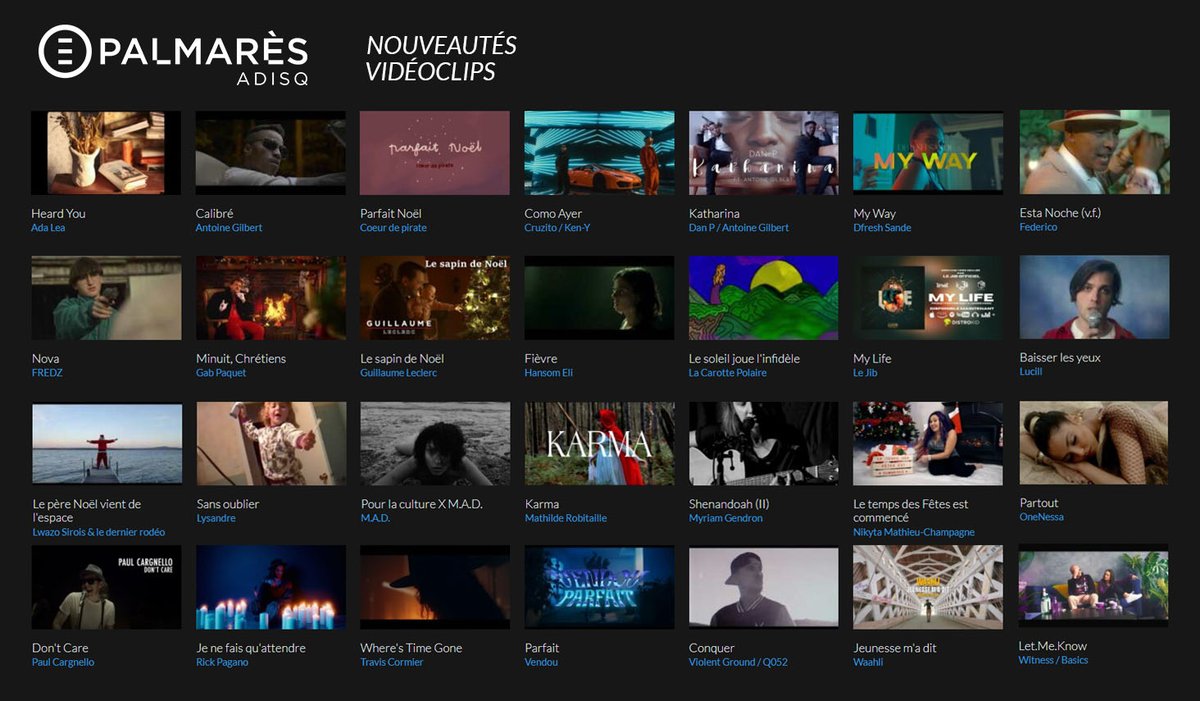Image resolution: width=1200 pixels, height=701 pixels.
Task: Open the Parfait by Vendou thumbnail
Action: coord(600,588)
